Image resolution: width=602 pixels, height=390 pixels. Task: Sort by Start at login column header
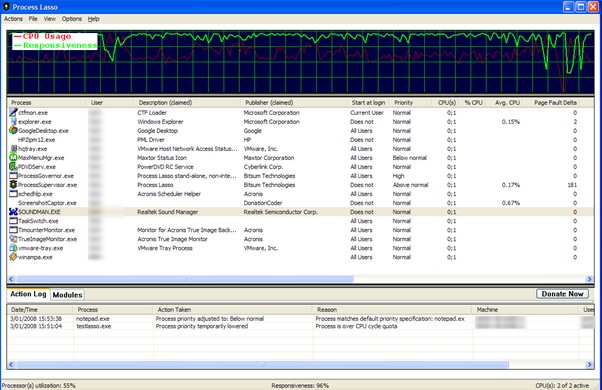click(x=368, y=102)
